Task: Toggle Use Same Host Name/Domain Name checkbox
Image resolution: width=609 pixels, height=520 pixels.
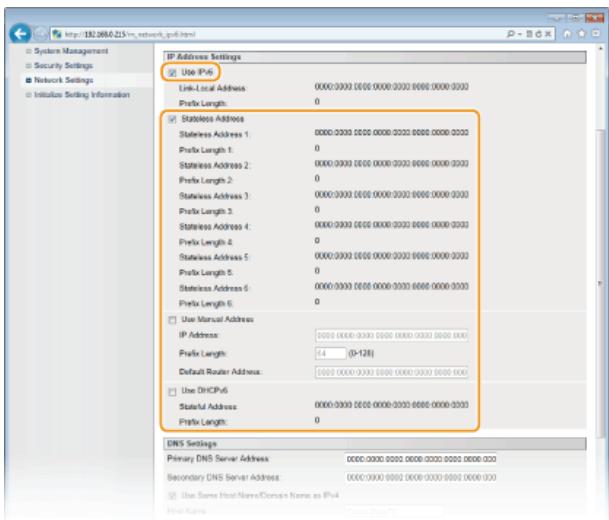Action: 172,496
